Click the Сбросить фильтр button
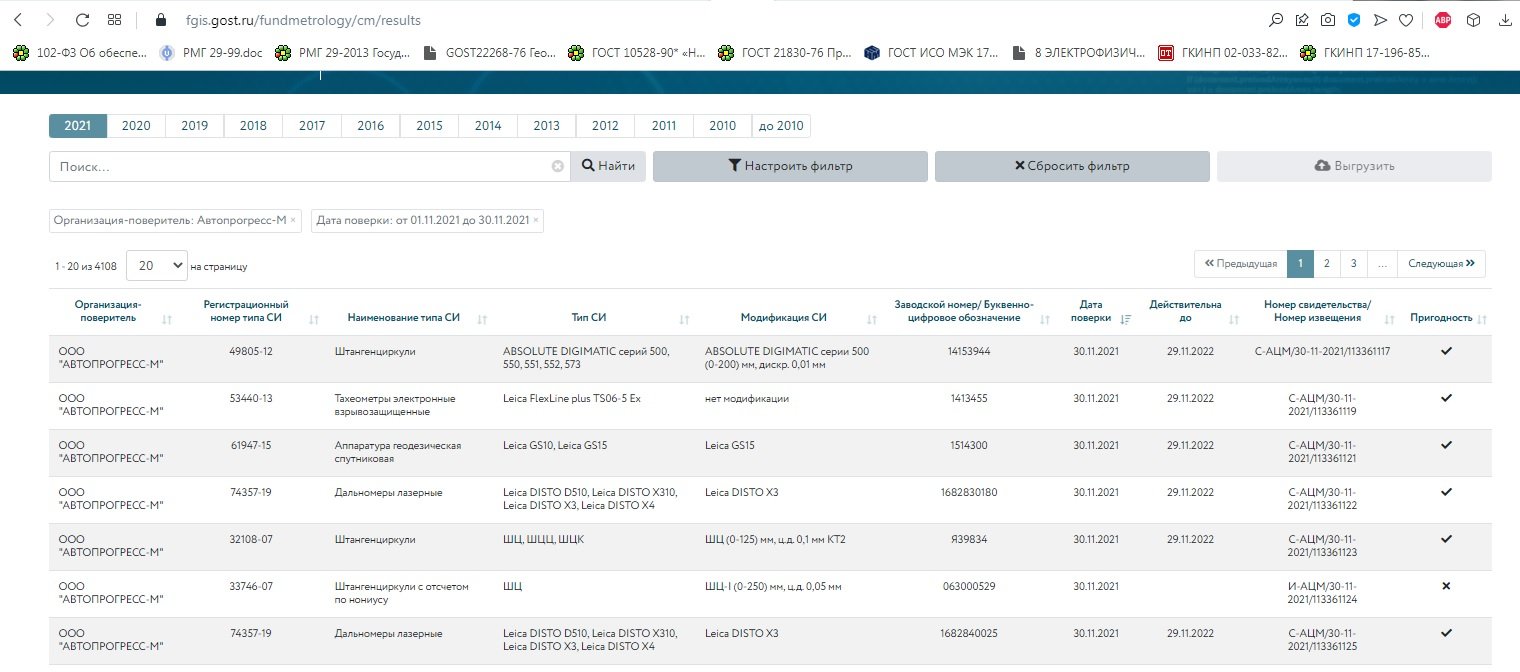 1072,166
